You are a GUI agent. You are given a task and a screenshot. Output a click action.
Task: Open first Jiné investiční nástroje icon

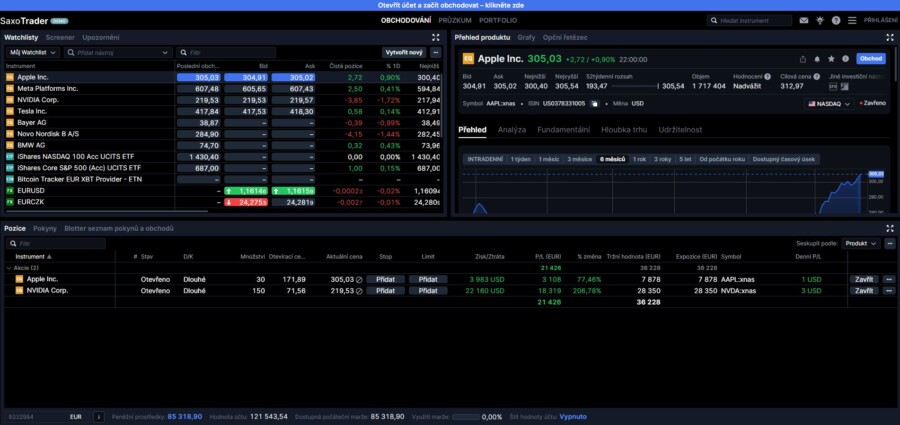click(833, 86)
